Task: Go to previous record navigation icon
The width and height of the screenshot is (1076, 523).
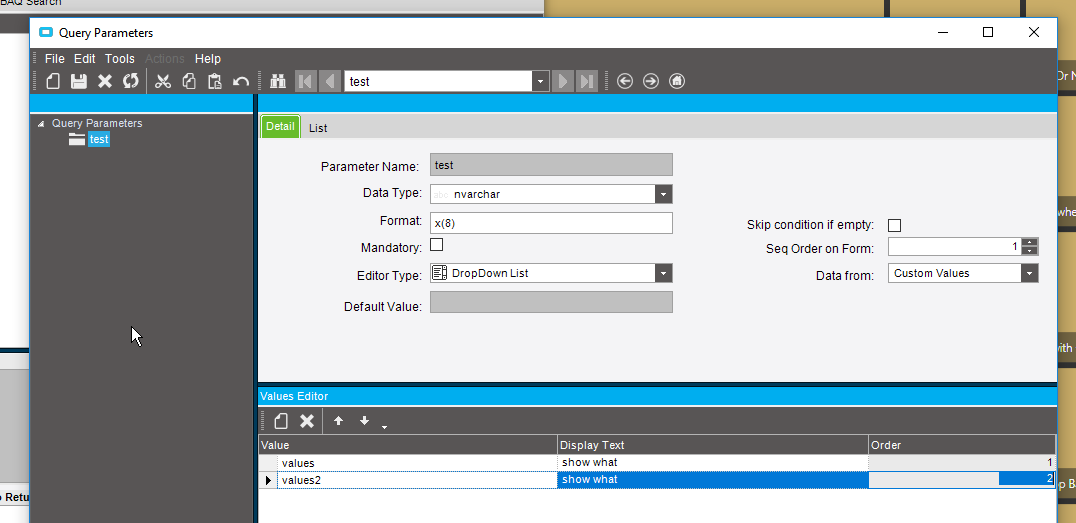Action: tap(330, 81)
